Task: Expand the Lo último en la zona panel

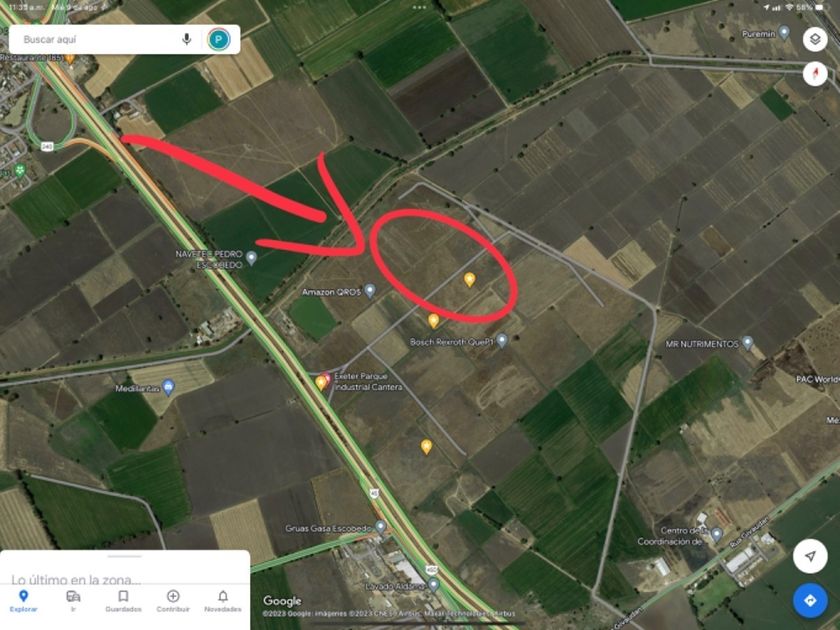Action: (x=124, y=568)
